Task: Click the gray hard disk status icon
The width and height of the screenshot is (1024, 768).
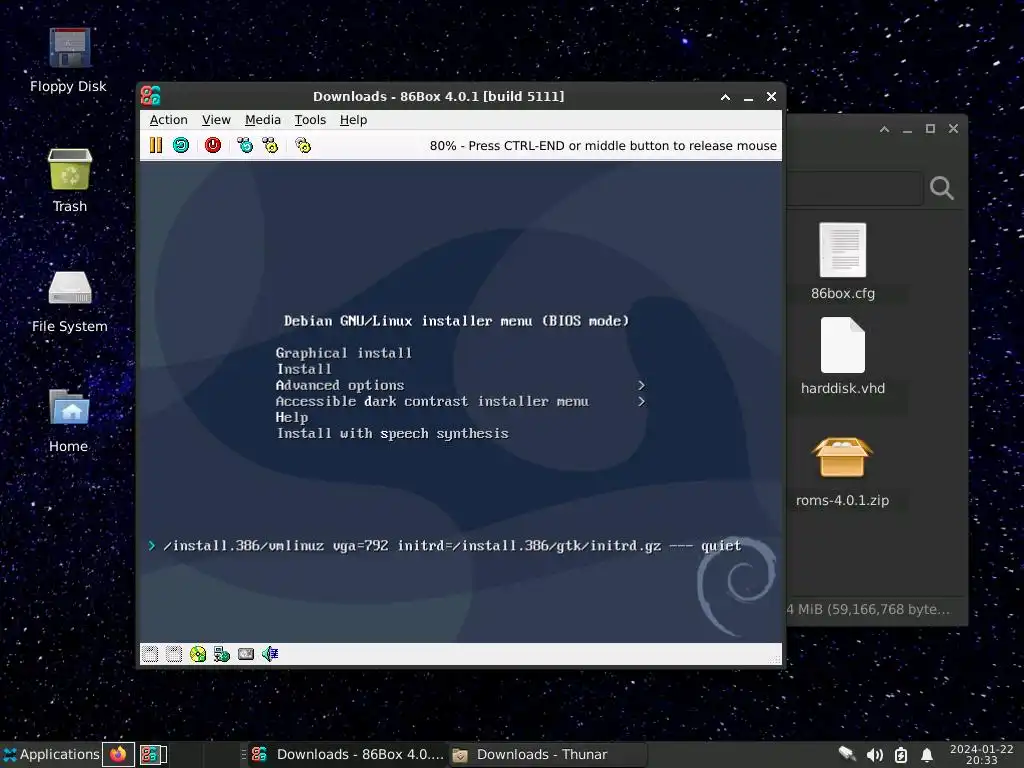Action: pos(246,654)
